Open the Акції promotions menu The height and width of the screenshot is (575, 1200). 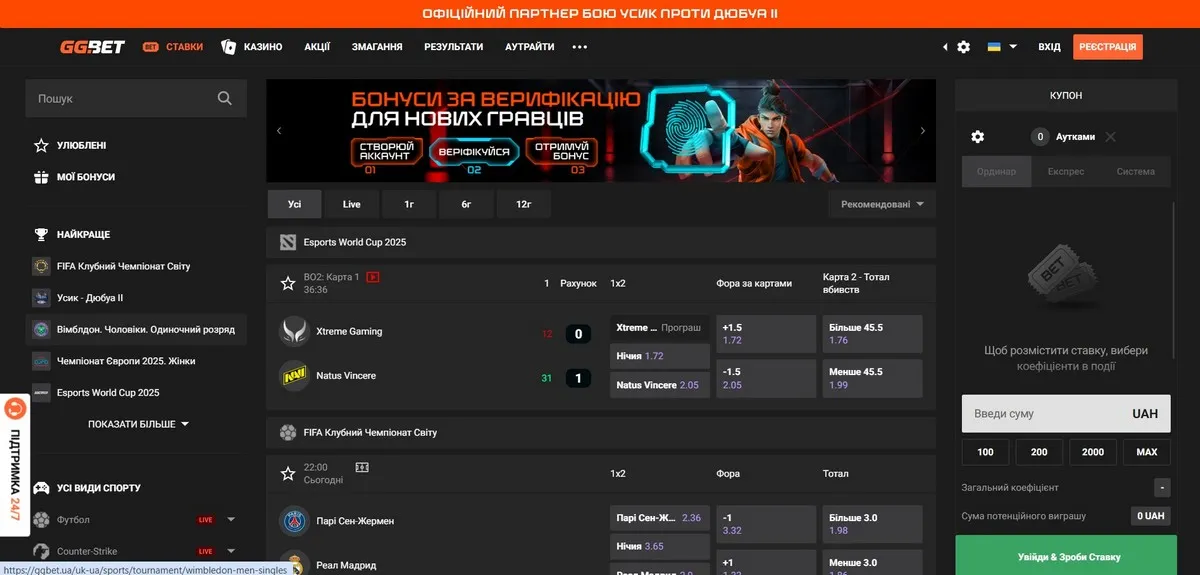coord(317,47)
